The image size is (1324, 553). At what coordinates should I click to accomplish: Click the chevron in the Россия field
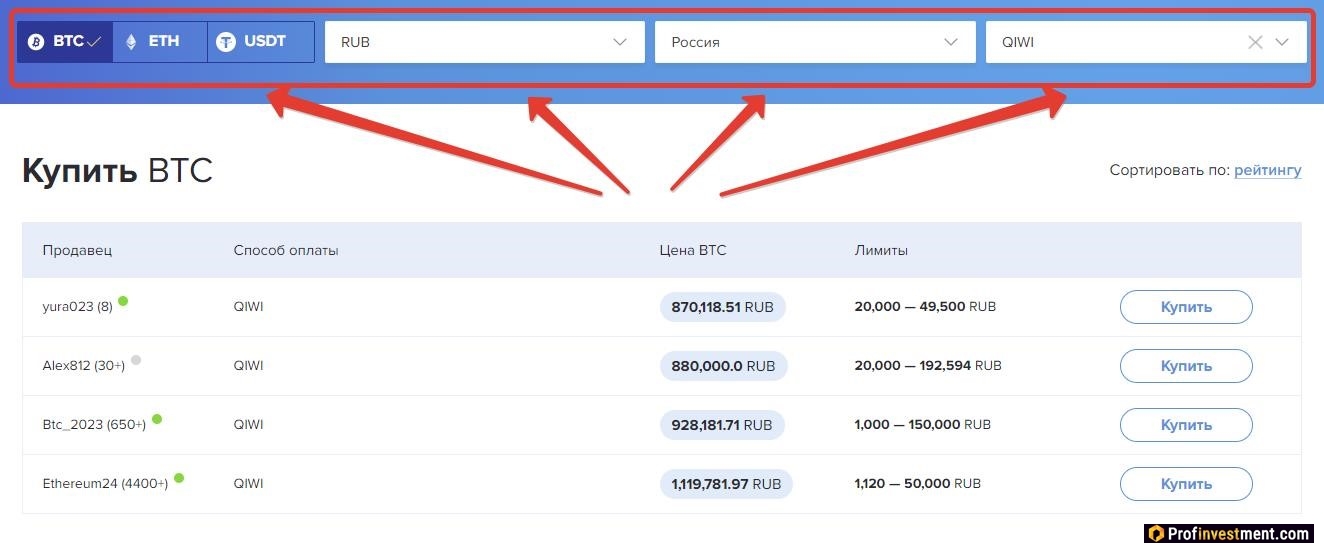(951, 42)
